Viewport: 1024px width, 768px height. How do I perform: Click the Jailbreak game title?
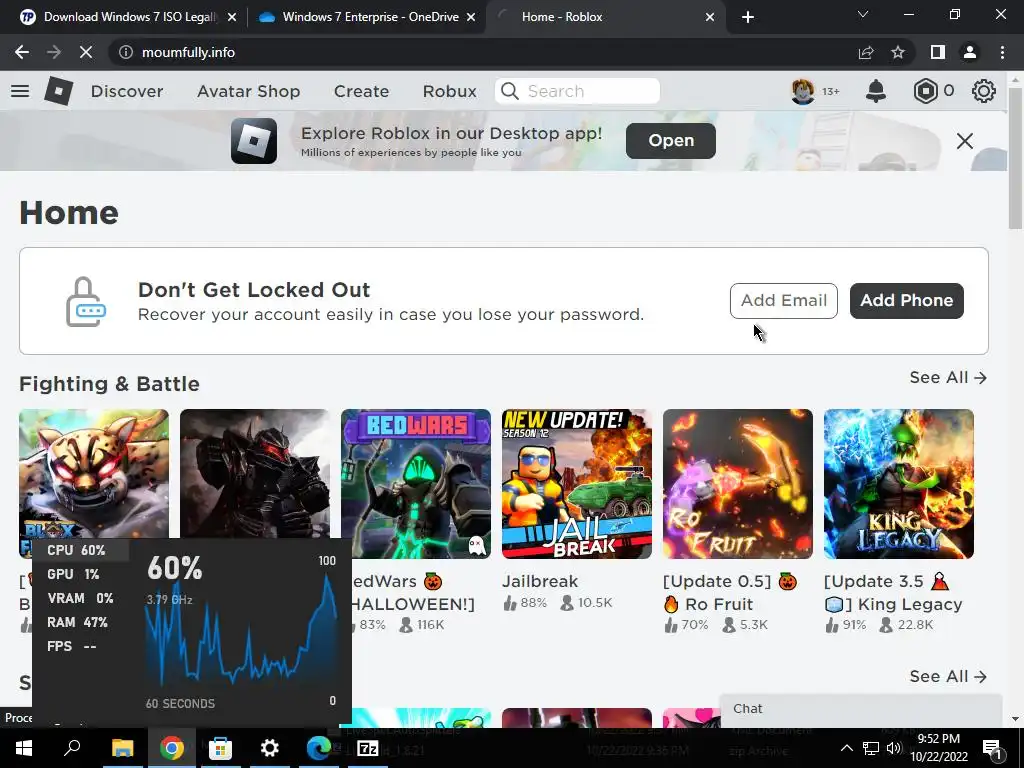(540, 581)
